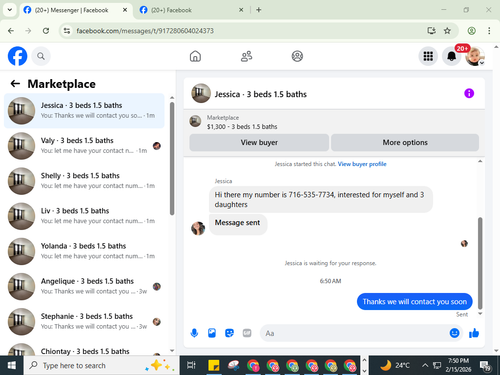Click the message thread scrollbar
Image resolution: width=500 pixels, height=375 pixels.
pyautogui.click(x=480, y=263)
